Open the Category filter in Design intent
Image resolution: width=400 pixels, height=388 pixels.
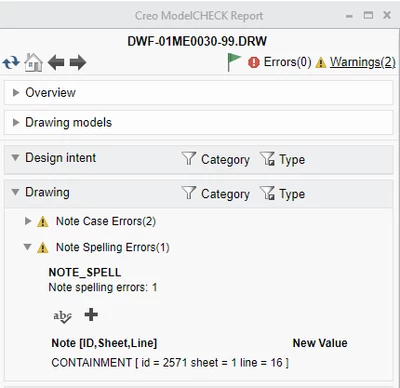point(216,159)
